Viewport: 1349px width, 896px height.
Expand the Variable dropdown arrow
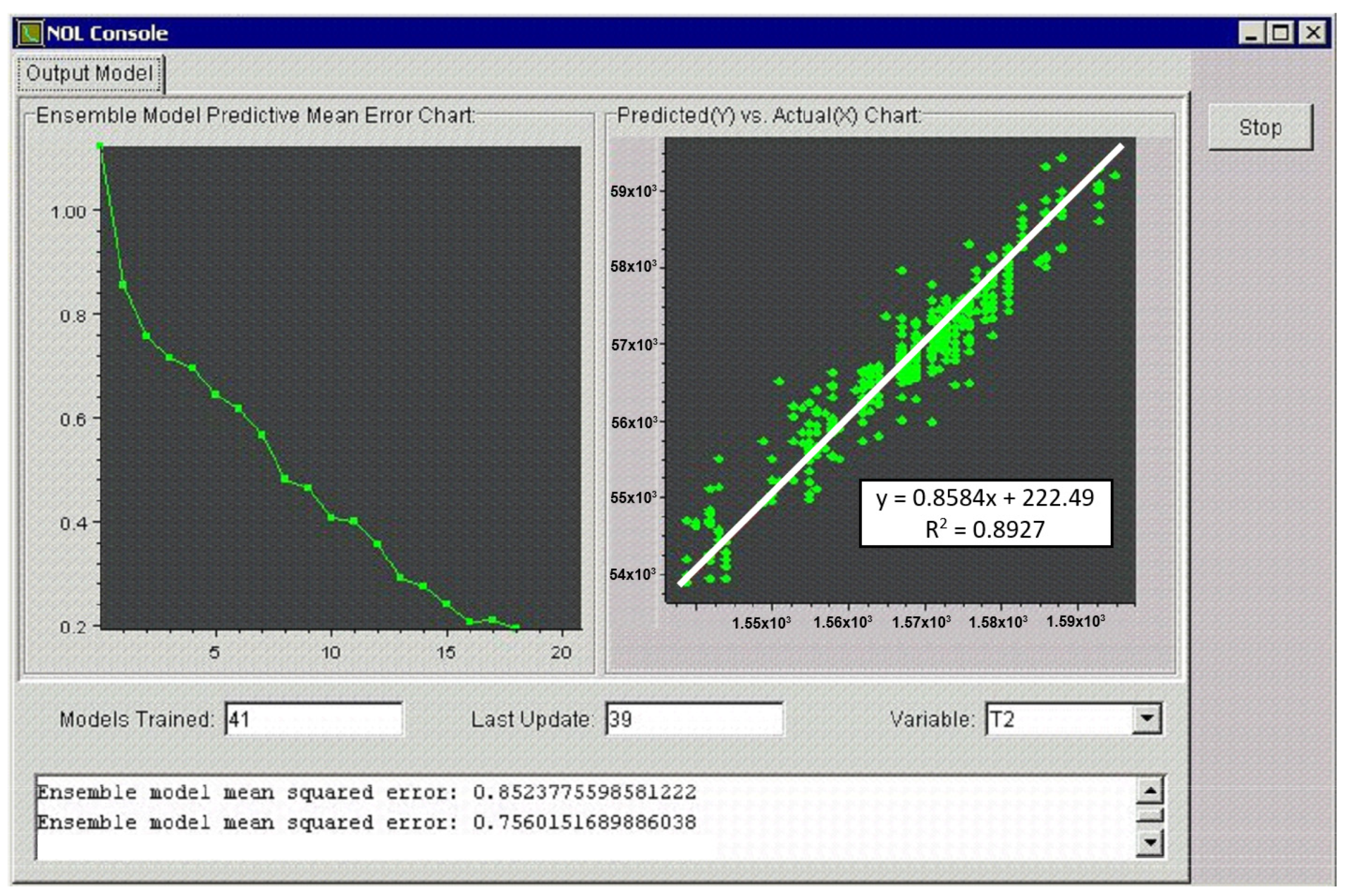[x=1147, y=719]
